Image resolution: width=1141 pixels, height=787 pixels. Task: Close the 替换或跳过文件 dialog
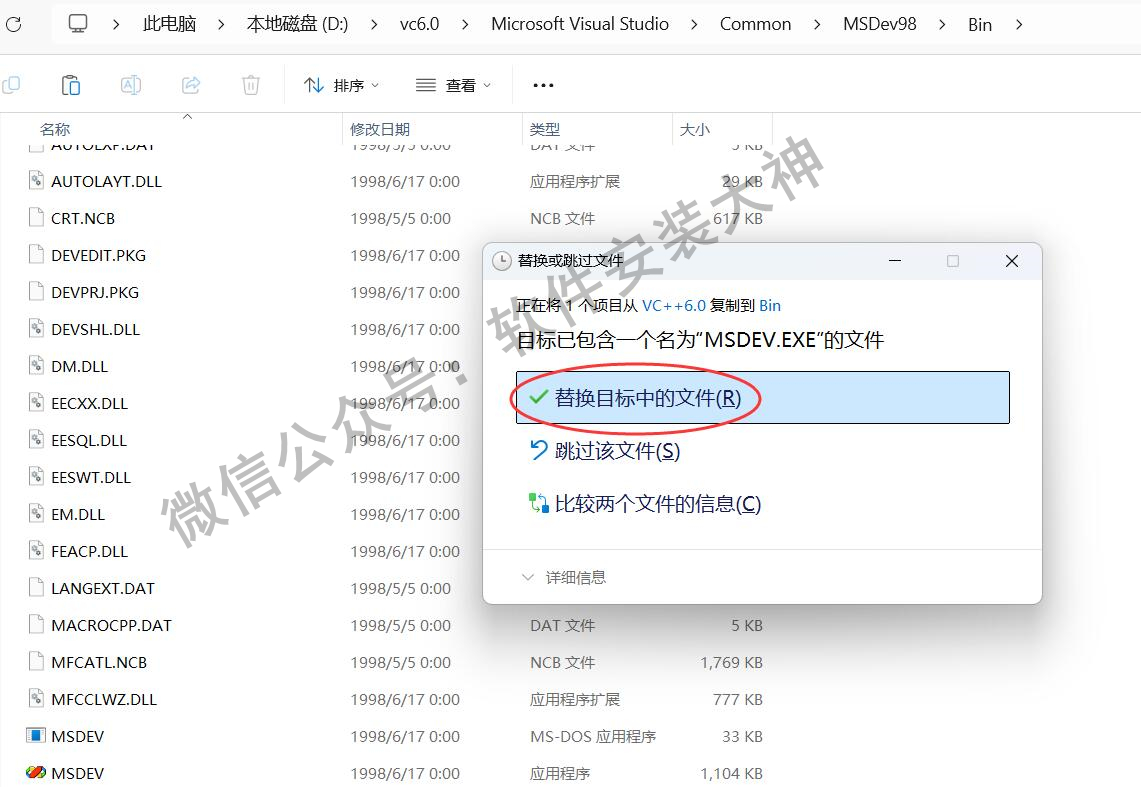coord(1011,260)
